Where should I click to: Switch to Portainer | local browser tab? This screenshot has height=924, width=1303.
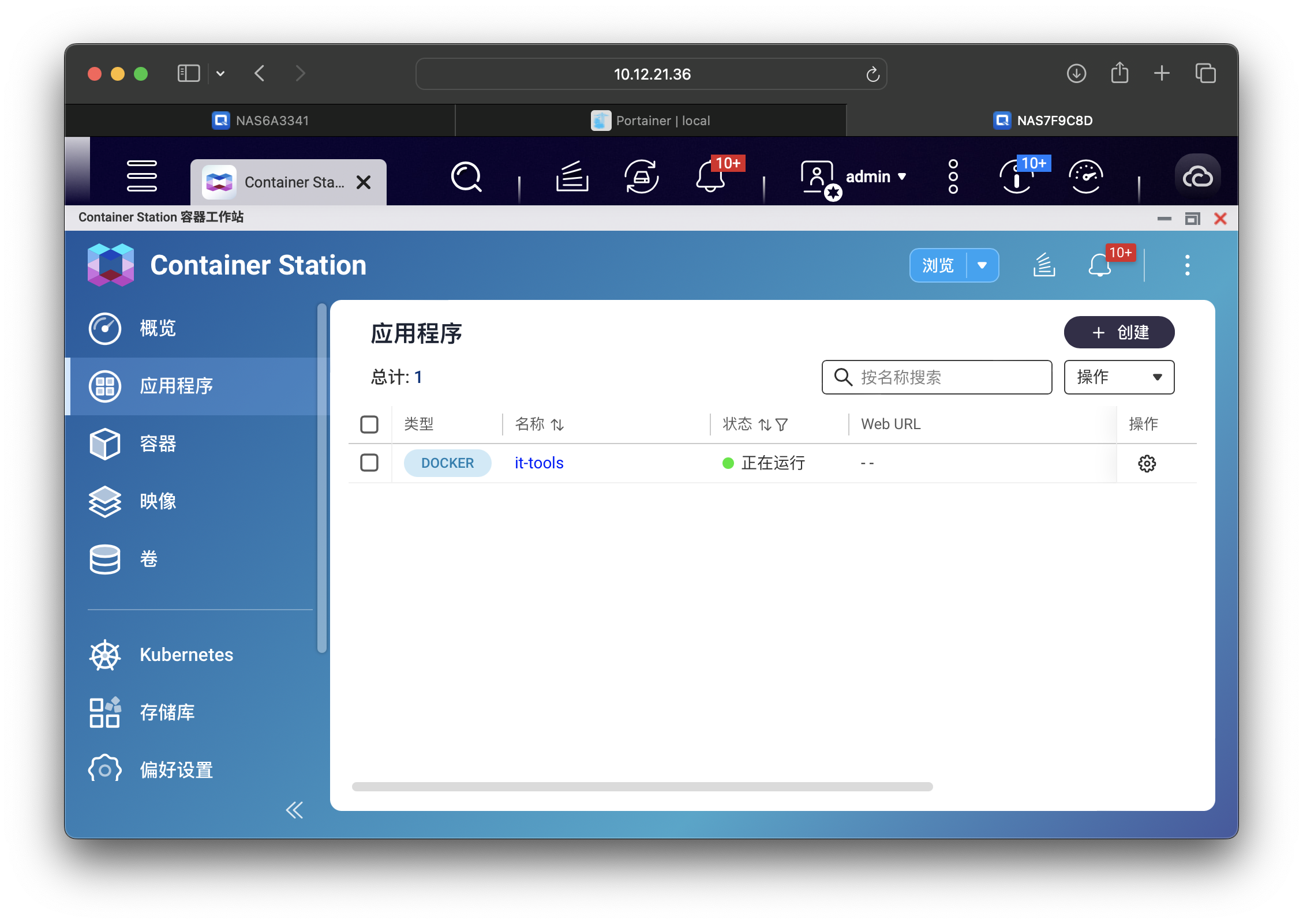coord(651,121)
